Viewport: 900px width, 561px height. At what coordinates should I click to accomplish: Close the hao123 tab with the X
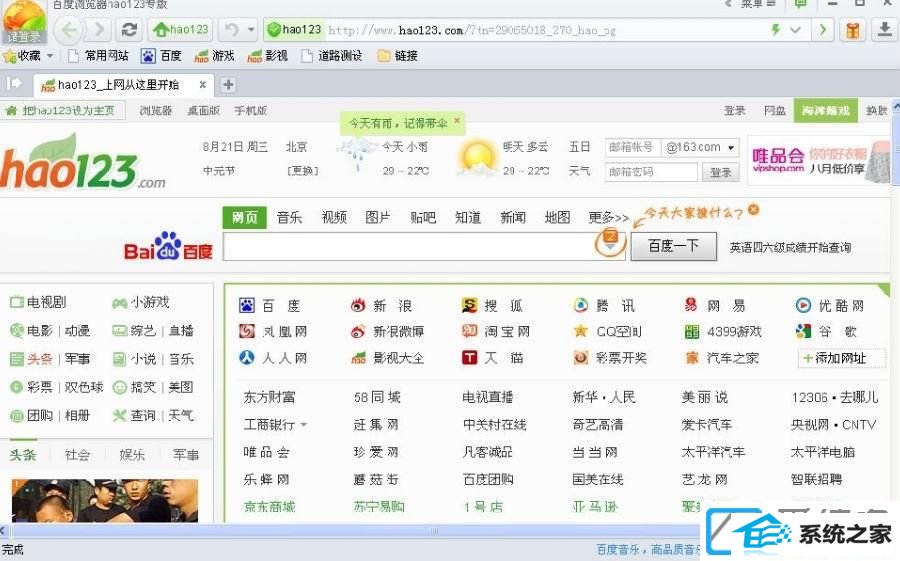click(x=203, y=84)
